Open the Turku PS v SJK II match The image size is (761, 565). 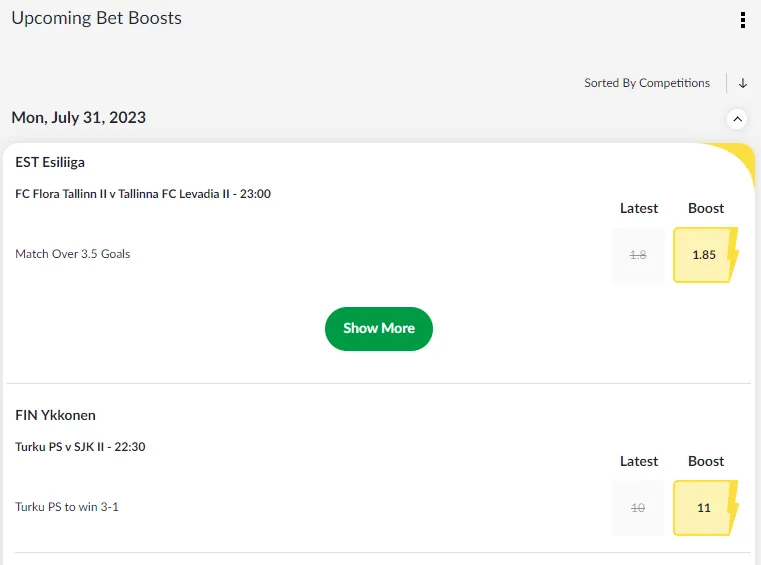click(x=80, y=447)
